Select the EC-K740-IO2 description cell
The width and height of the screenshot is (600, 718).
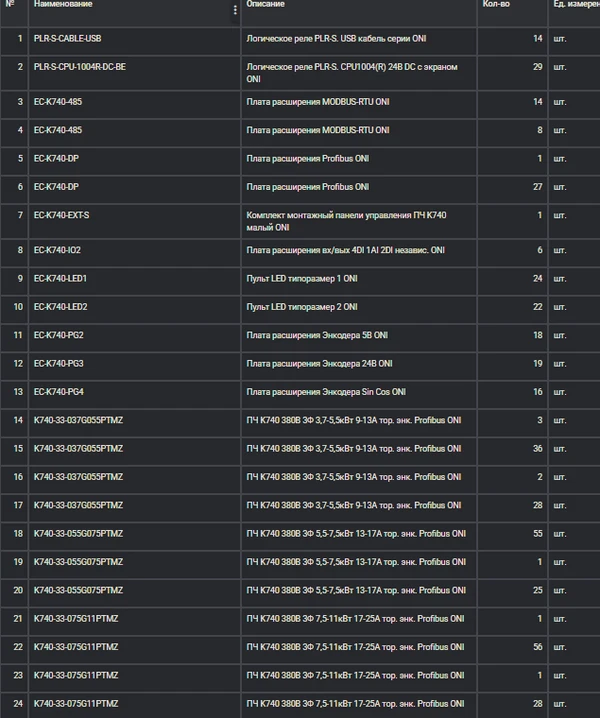[359, 253]
